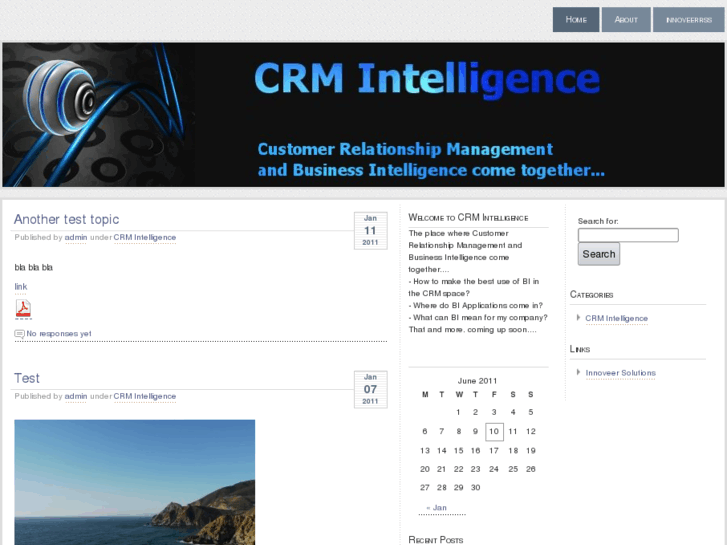Open 'No responses yet' comments link
The image size is (727, 545).
(x=58, y=334)
